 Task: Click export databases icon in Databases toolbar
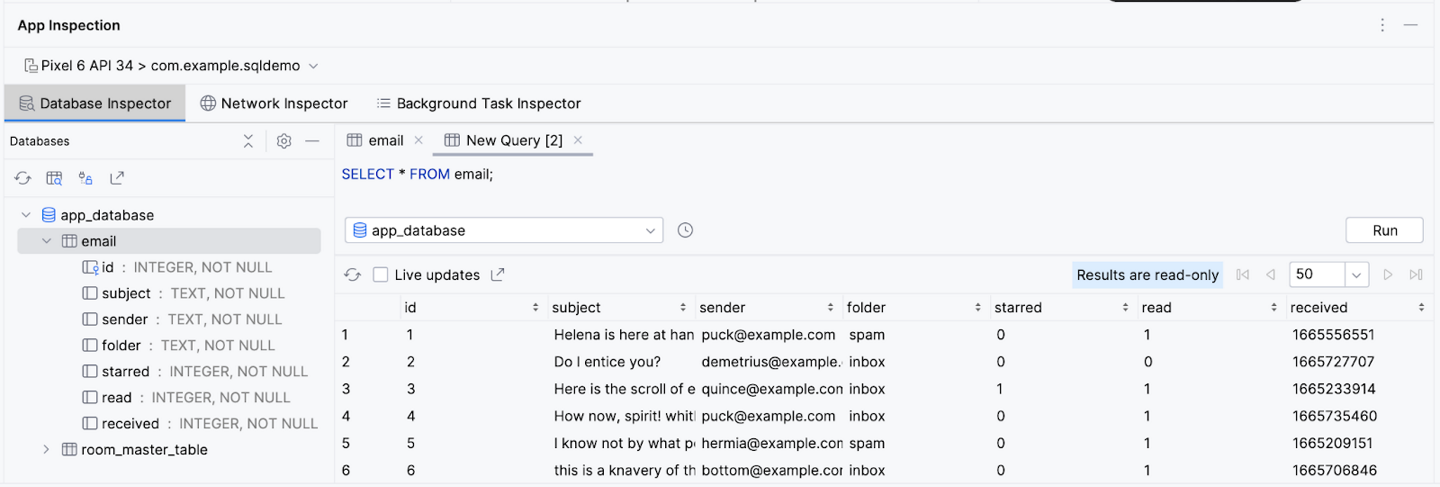point(117,178)
